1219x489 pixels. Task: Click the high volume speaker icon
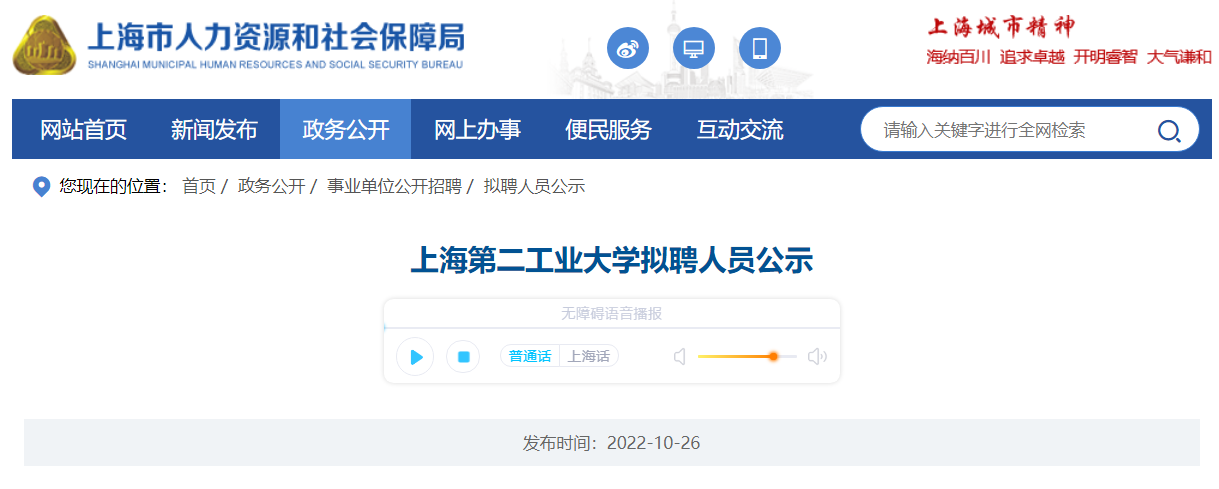click(817, 357)
